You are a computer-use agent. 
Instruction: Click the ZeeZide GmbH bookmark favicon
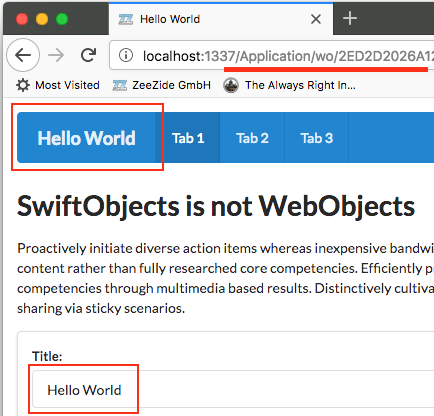[x=120, y=85]
